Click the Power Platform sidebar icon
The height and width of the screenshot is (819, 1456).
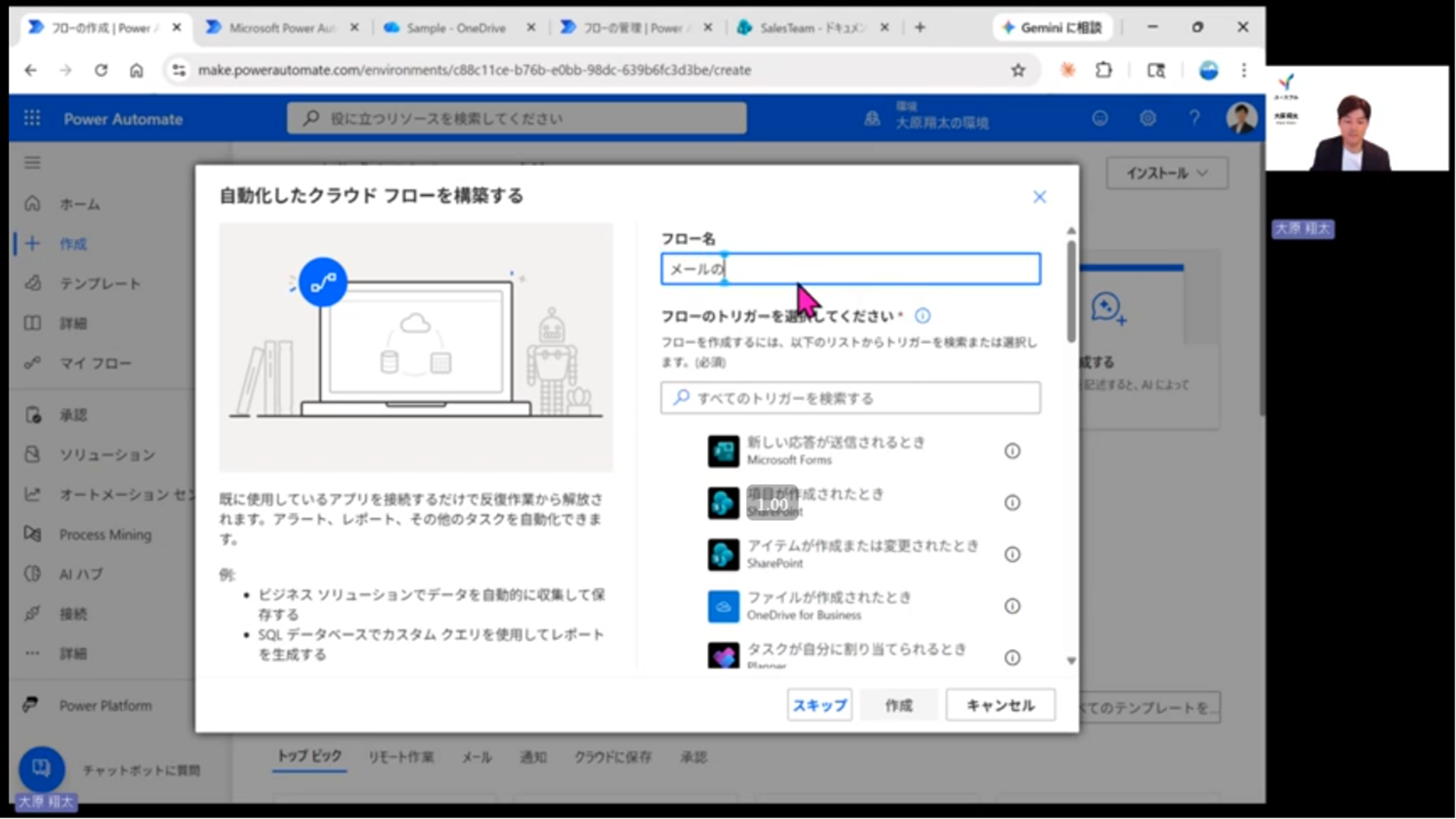click(31, 705)
